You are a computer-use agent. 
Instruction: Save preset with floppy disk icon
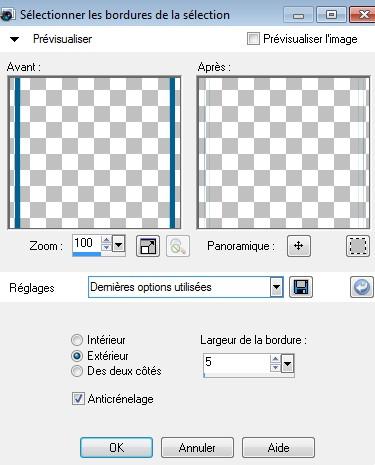click(x=301, y=287)
